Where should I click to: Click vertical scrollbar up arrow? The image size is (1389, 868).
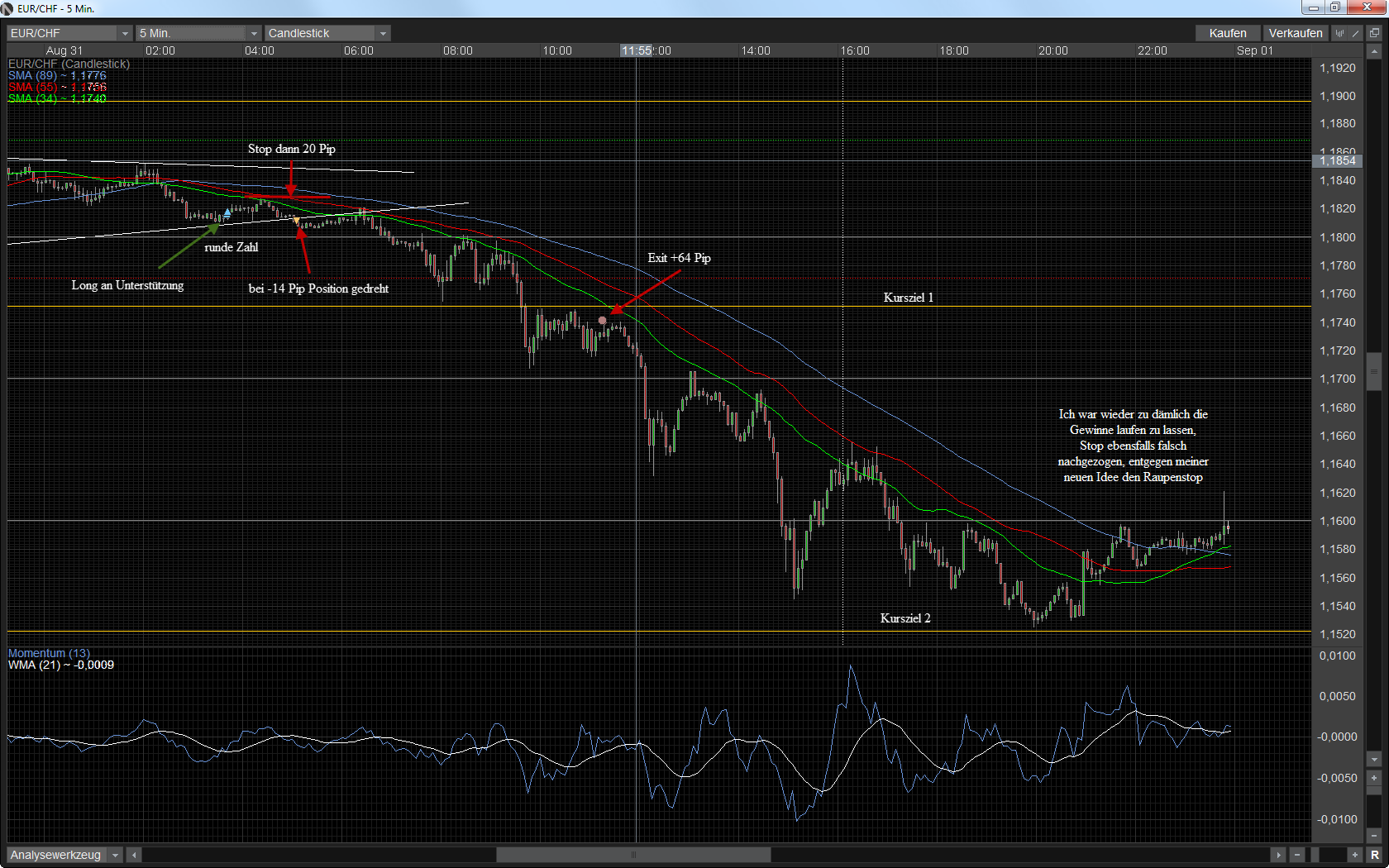click(x=1374, y=51)
